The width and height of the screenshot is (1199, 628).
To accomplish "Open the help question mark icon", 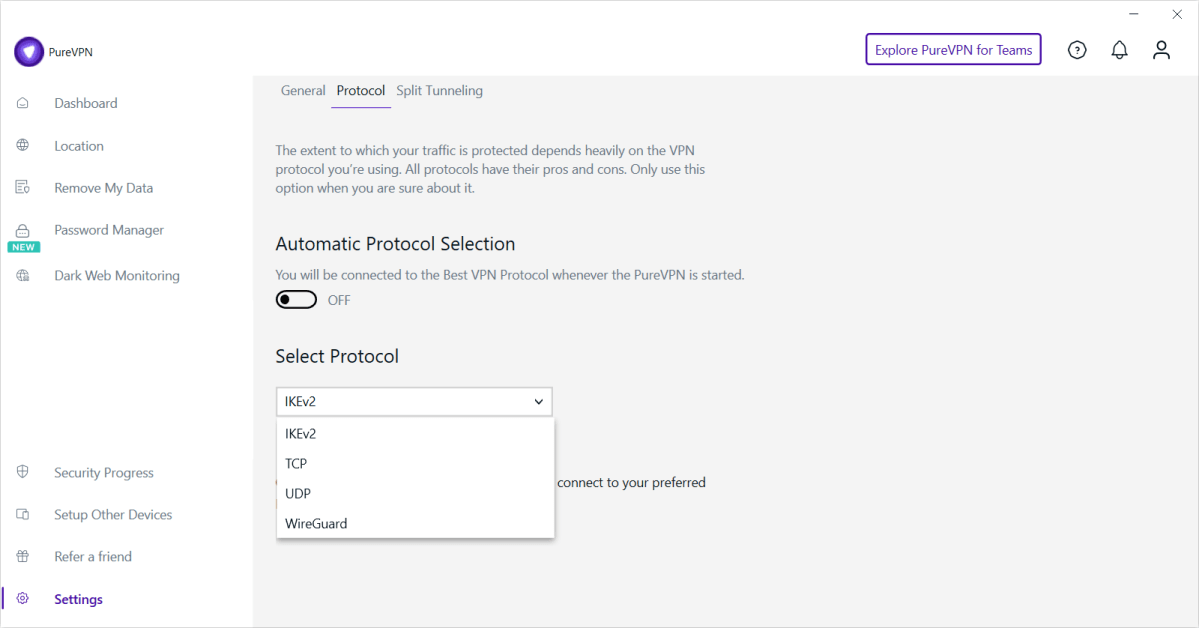I will tap(1077, 50).
